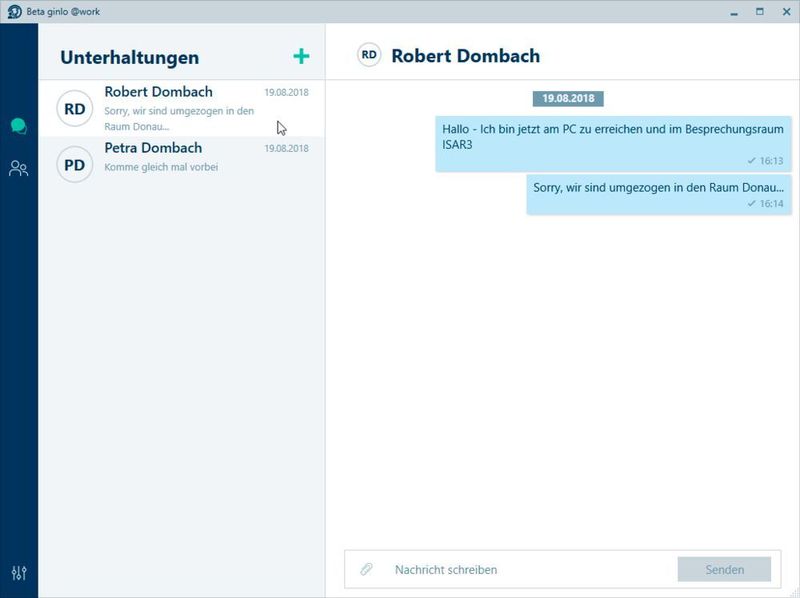Viewport: 800px width, 598px height.
Task: Click RD avatar in conversation list
Action: (74, 109)
